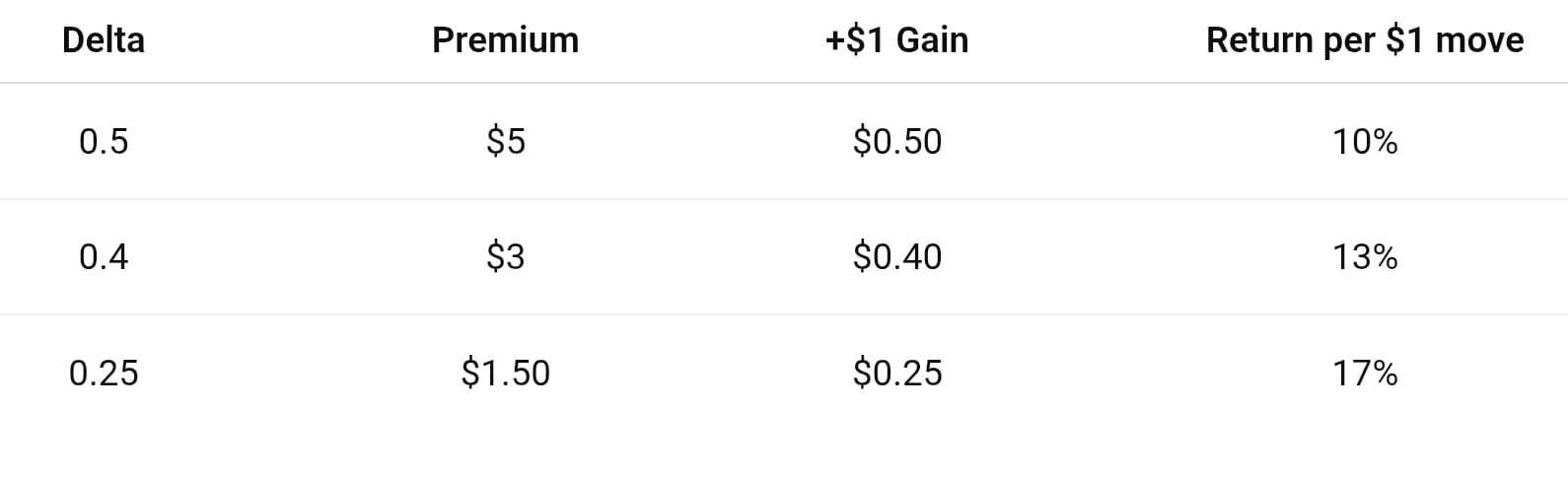Screen dimensions: 1568x480
Task: Click the '$1' text in Return header
Action: pos(1406,40)
